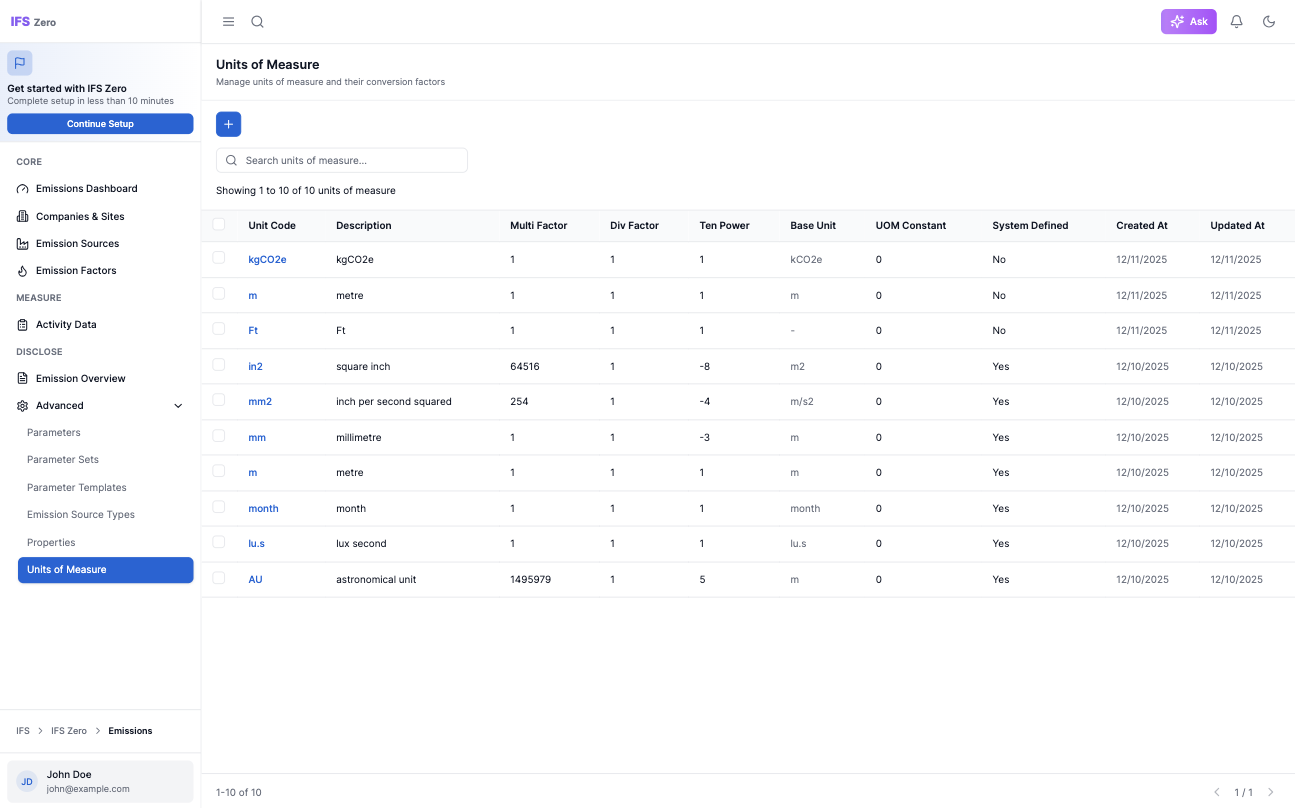Image resolution: width=1295 pixels, height=808 pixels.
Task: Toggle dark mode moon icon
Action: [x=1269, y=22]
